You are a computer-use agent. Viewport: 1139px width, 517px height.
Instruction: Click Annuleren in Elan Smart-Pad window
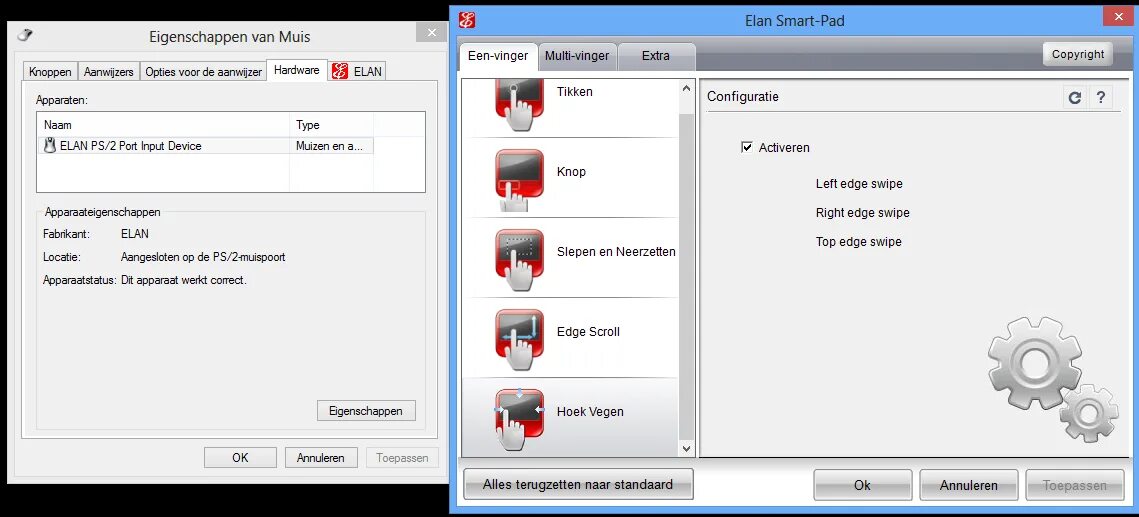pos(968,485)
